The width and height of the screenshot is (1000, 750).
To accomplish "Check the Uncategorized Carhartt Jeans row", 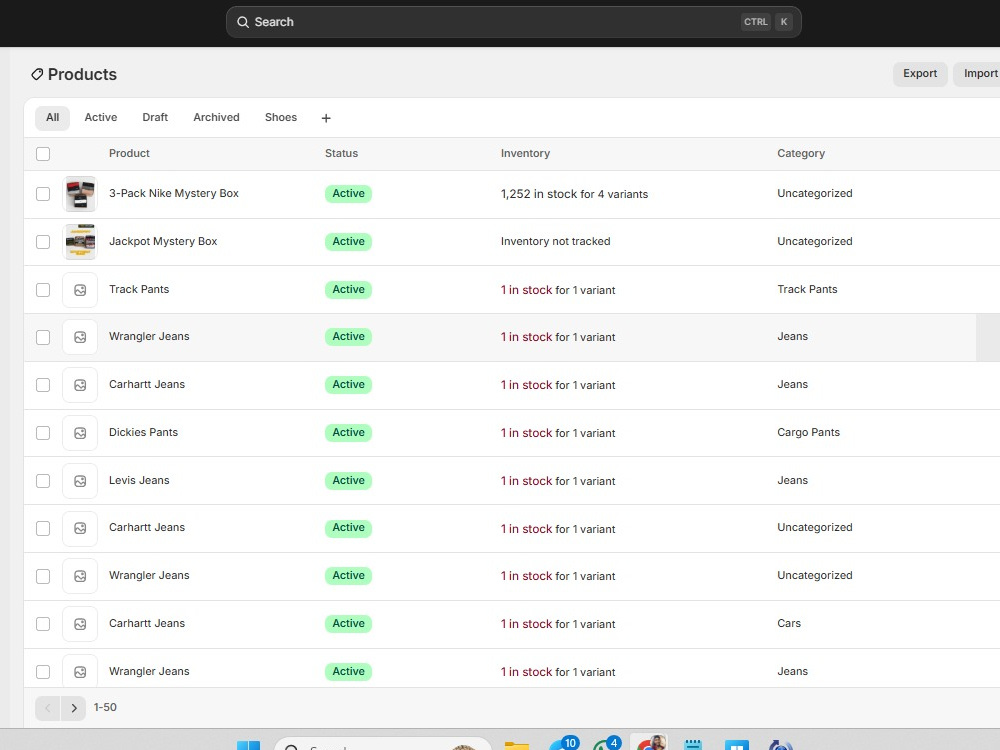I will 43,528.
